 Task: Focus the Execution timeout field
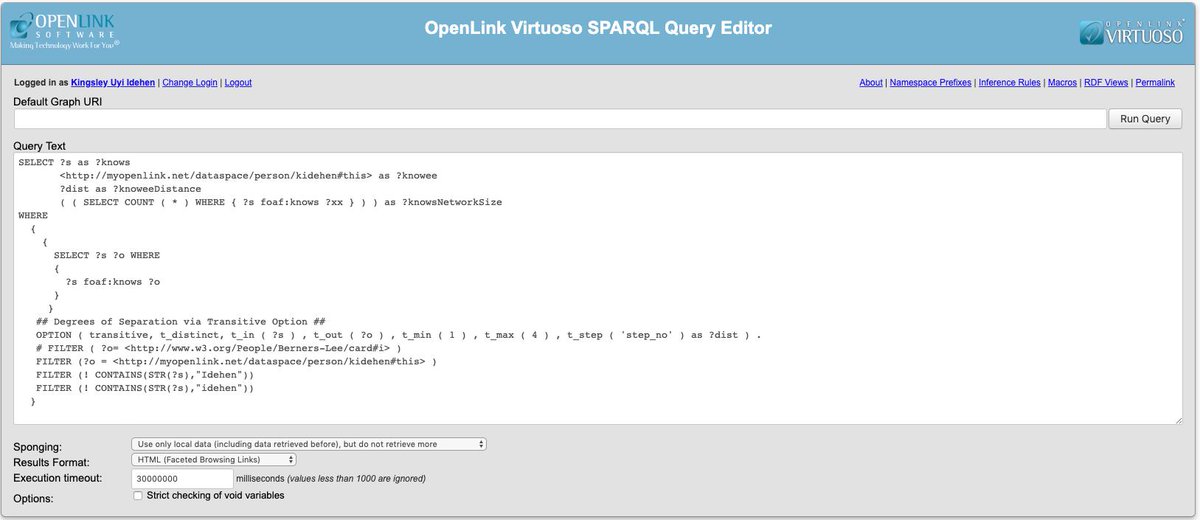[x=182, y=479]
